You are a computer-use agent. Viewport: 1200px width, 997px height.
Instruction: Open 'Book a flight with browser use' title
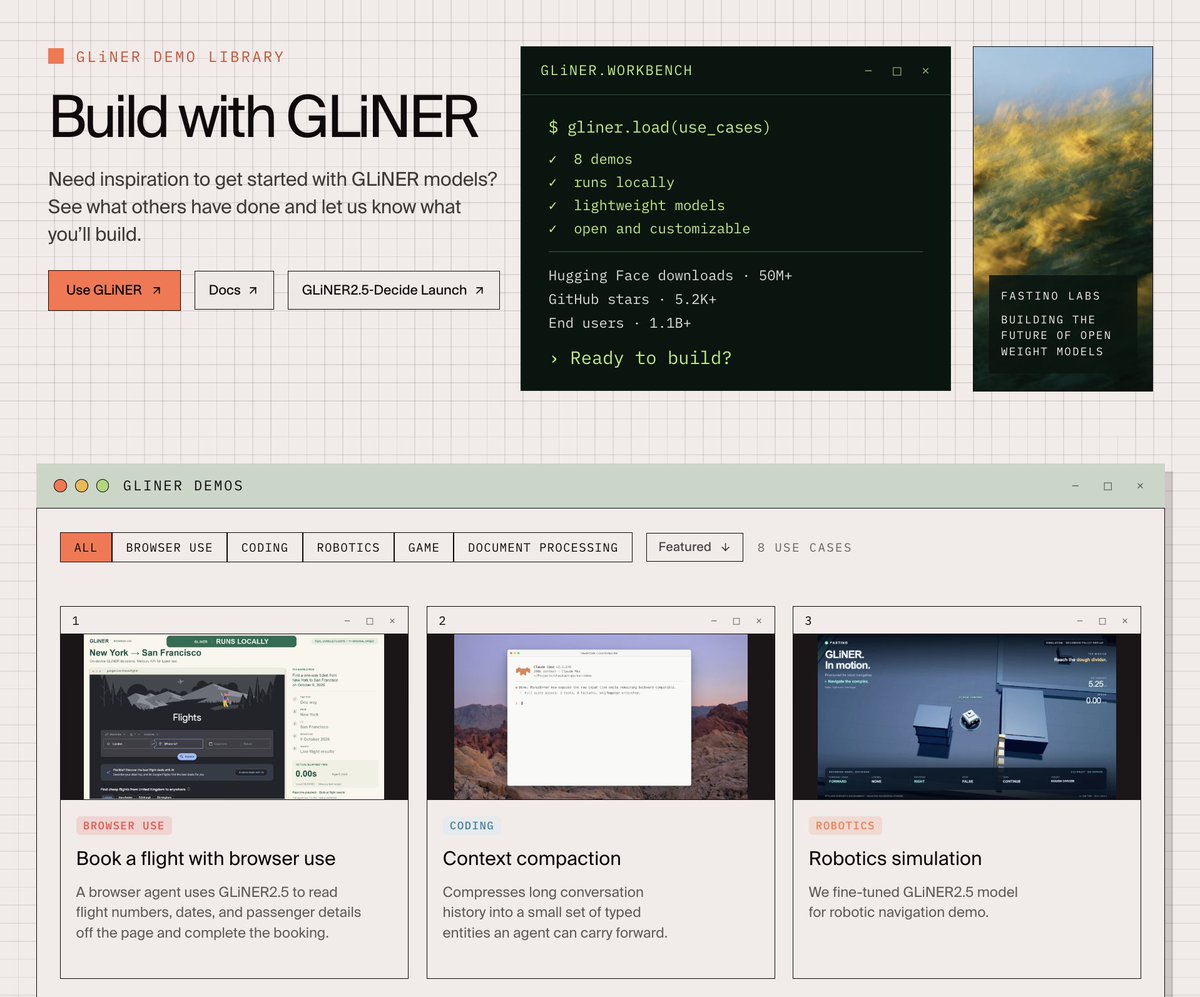pos(206,859)
